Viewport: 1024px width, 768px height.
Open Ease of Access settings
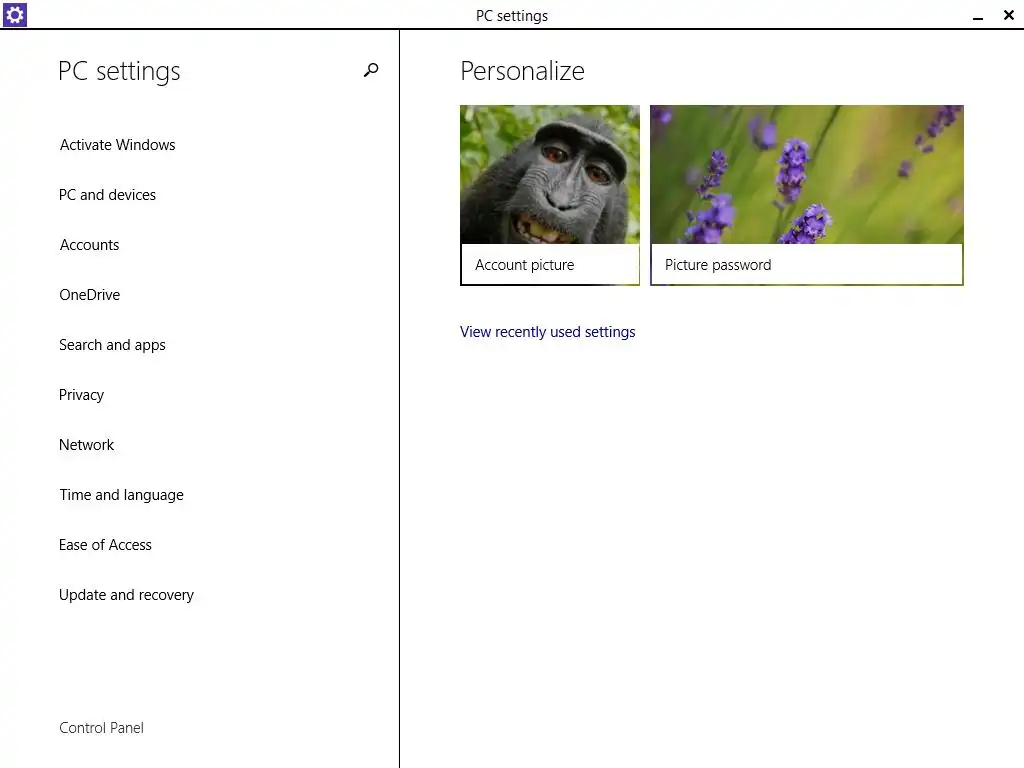click(x=105, y=545)
